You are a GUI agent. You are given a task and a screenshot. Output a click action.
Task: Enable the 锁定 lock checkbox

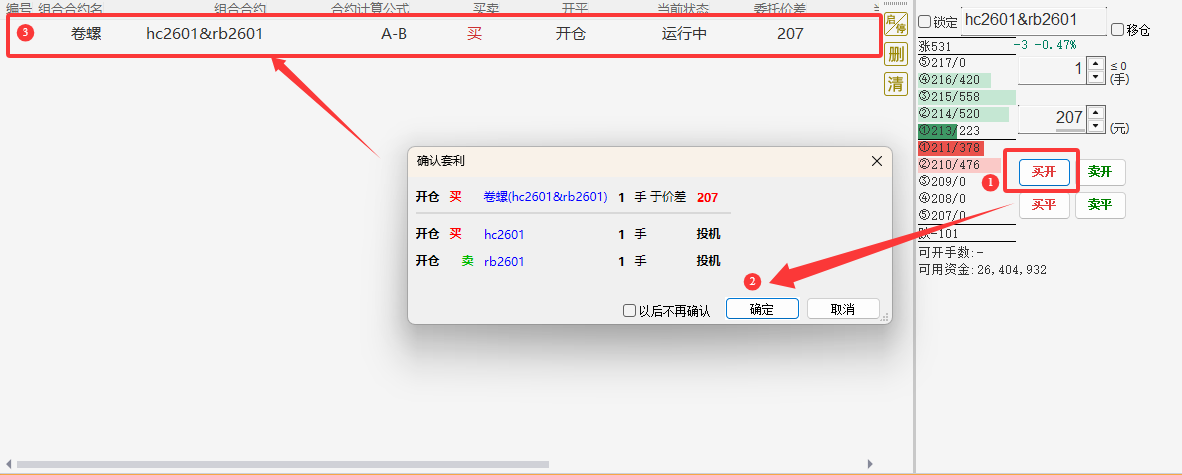[925, 22]
